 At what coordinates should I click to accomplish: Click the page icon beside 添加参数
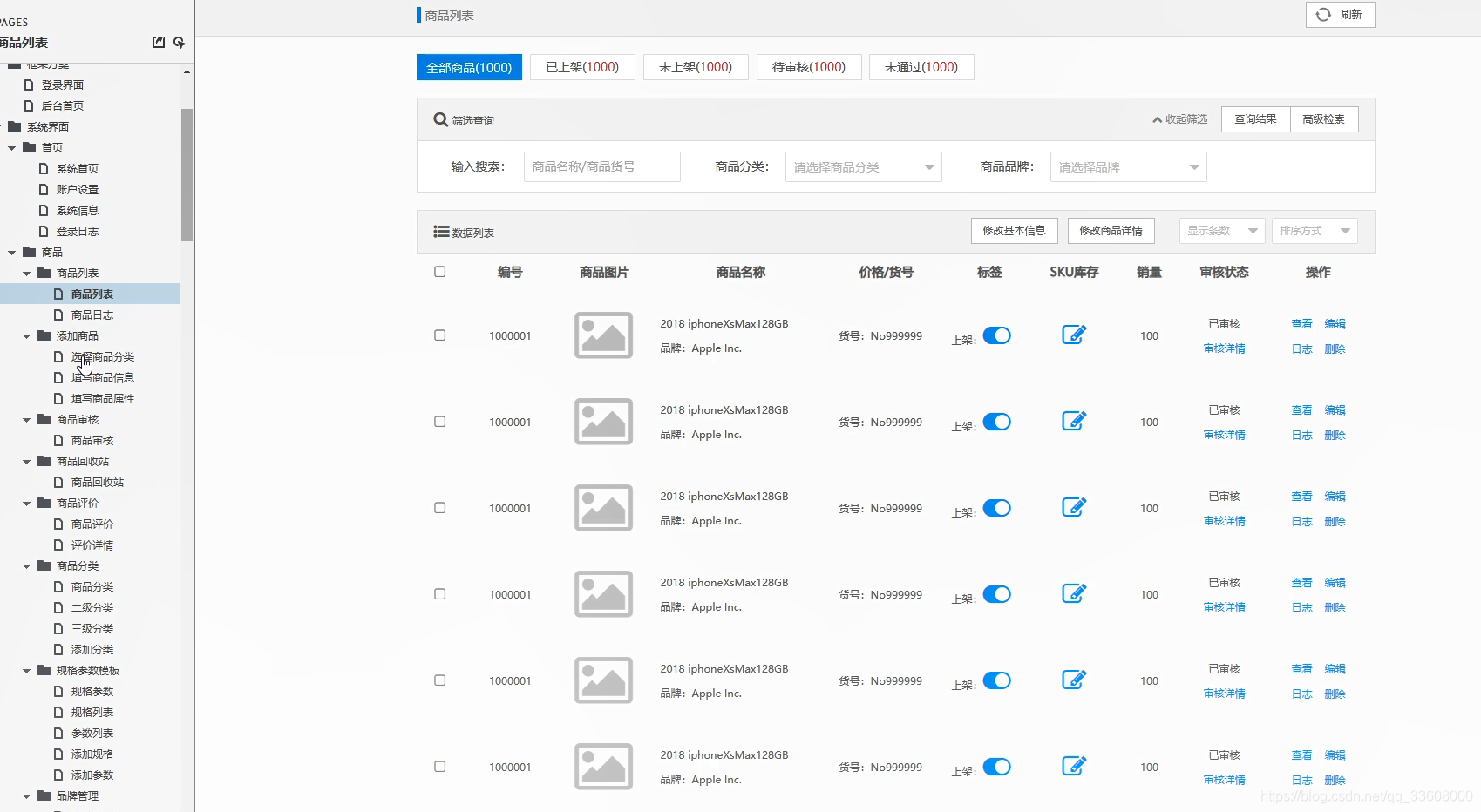[58, 775]
